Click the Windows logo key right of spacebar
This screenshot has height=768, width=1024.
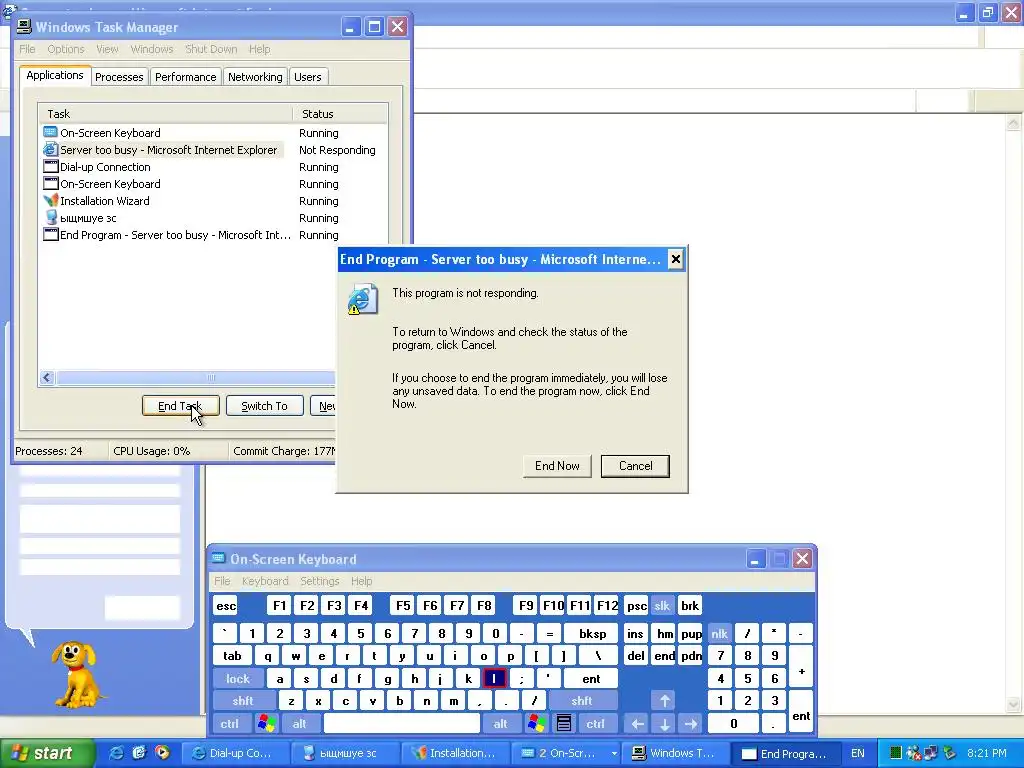pyautogui.click(x=537, y=723)
